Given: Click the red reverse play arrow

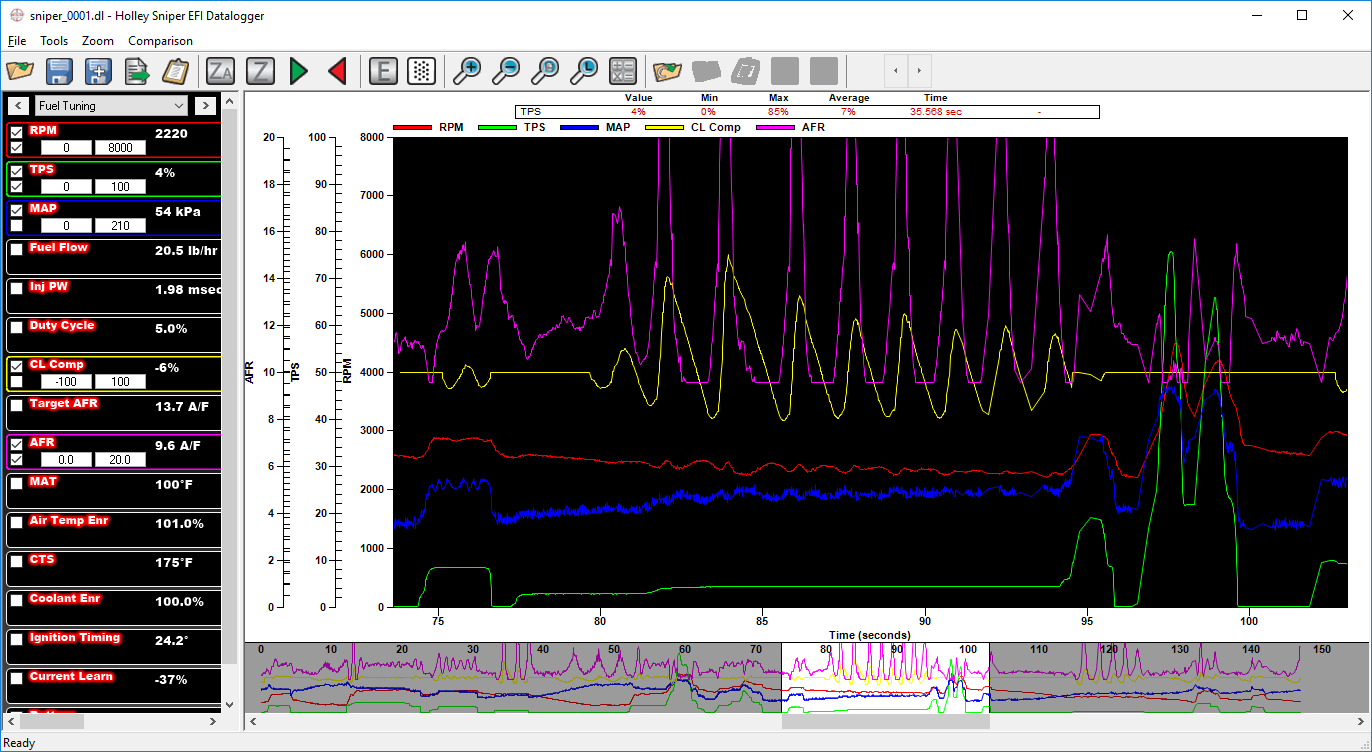Looking at the screenshot, I should (337, 71).
